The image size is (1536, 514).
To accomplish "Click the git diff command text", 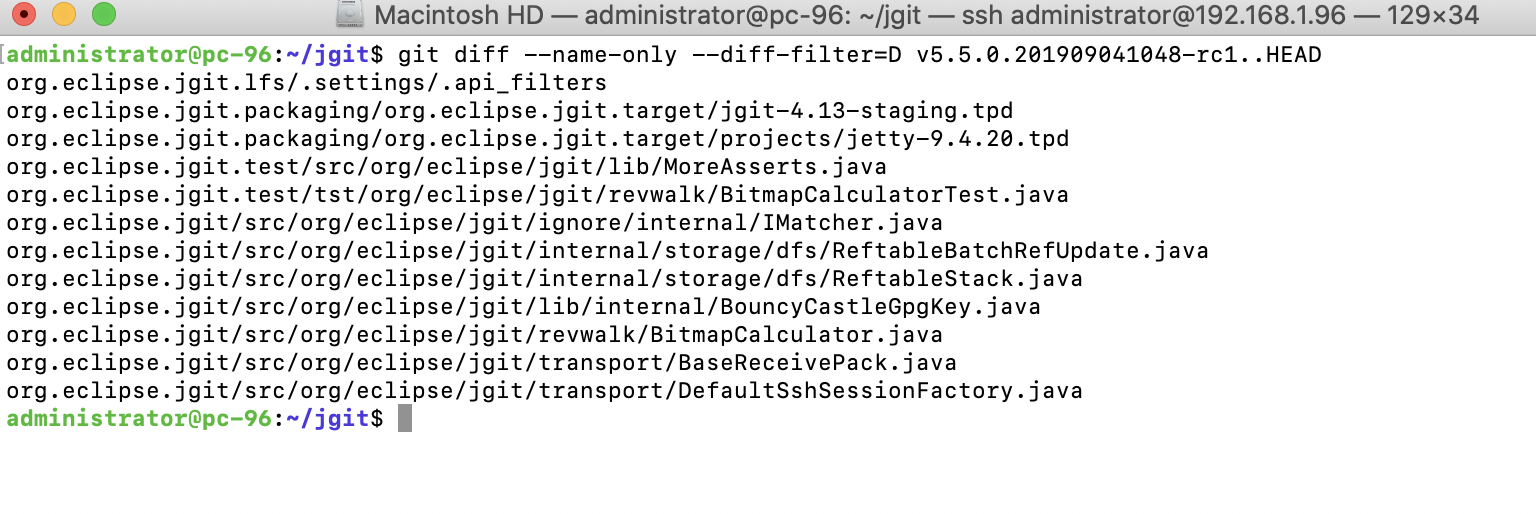I will (x=860, y=55).
